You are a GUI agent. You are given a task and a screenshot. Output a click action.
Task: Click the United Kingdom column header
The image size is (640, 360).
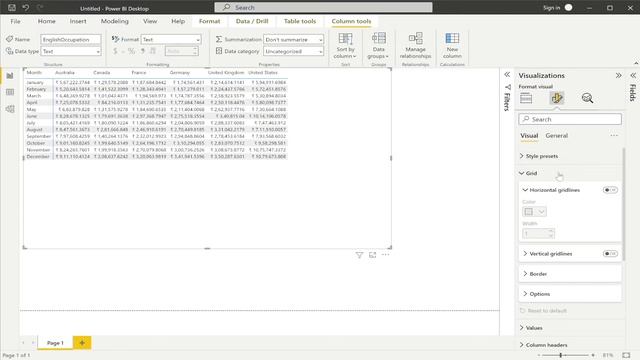(x=226, y=73)
